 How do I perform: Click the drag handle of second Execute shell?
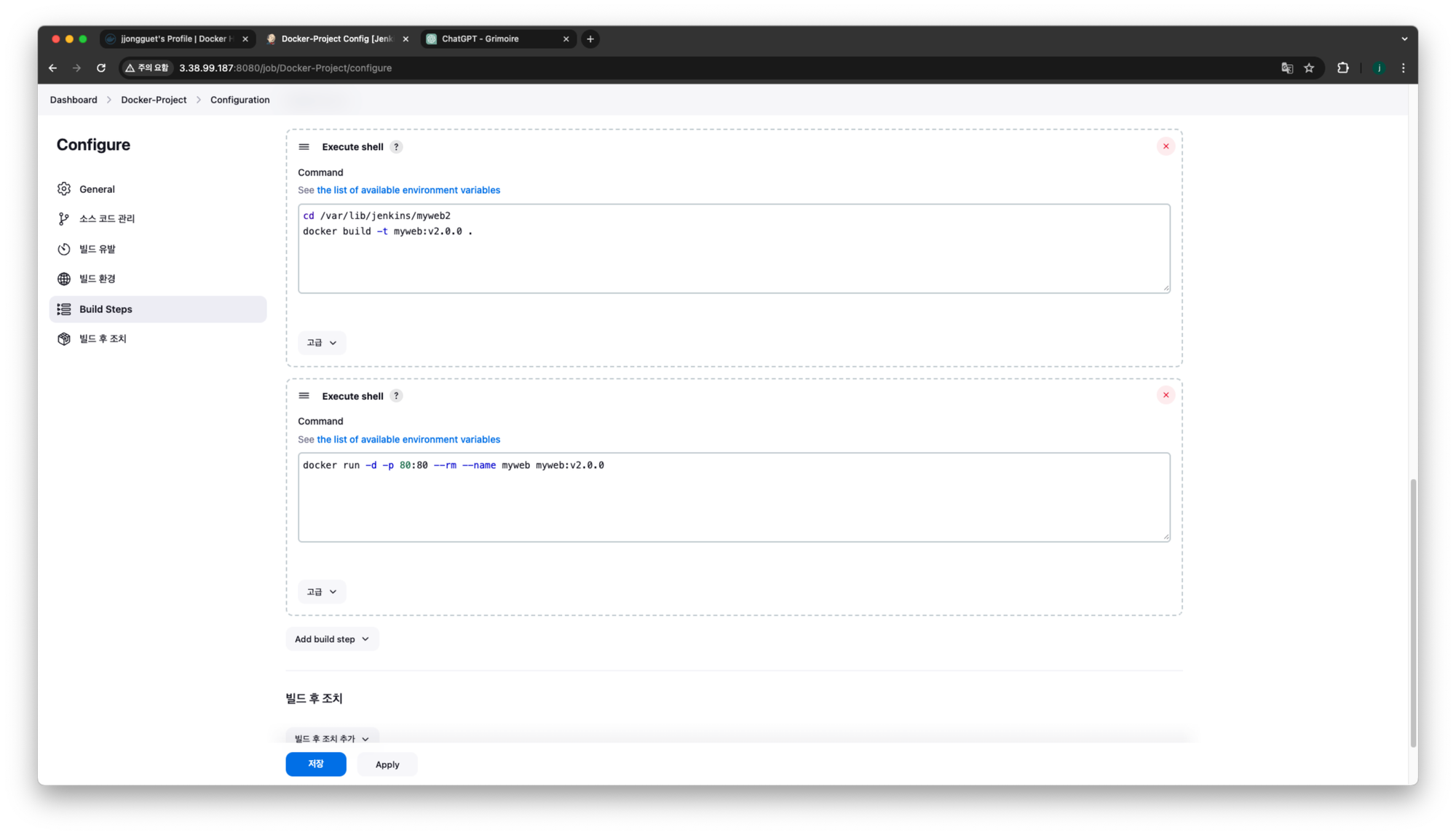pos(304,396)
